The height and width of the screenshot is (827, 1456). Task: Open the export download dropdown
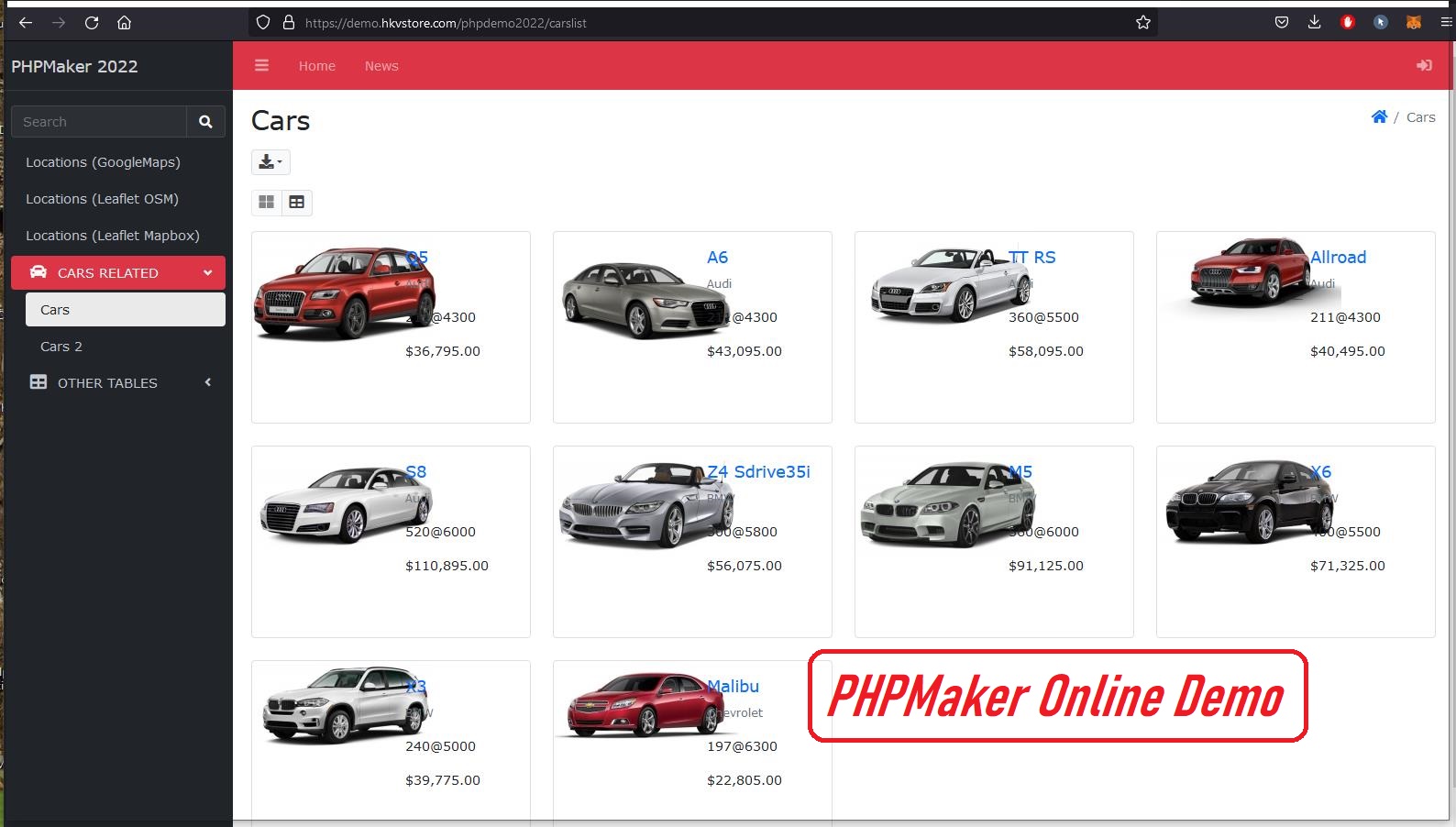pyautogui.click(x=270, y=162)
